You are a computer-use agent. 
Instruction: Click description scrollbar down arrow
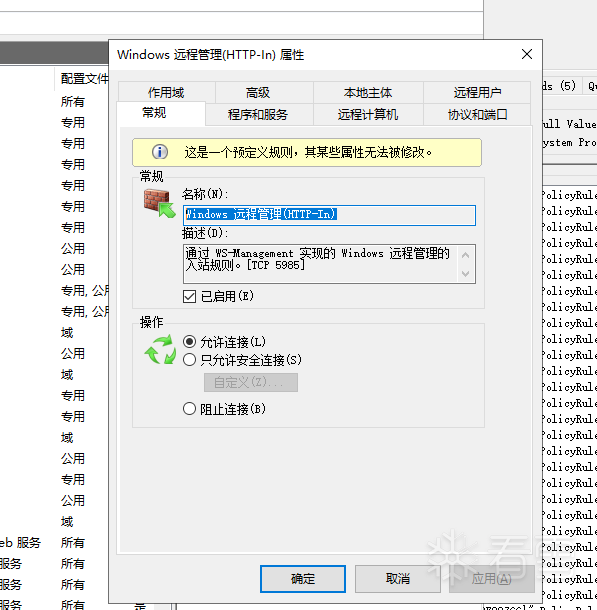click(466, 273)
